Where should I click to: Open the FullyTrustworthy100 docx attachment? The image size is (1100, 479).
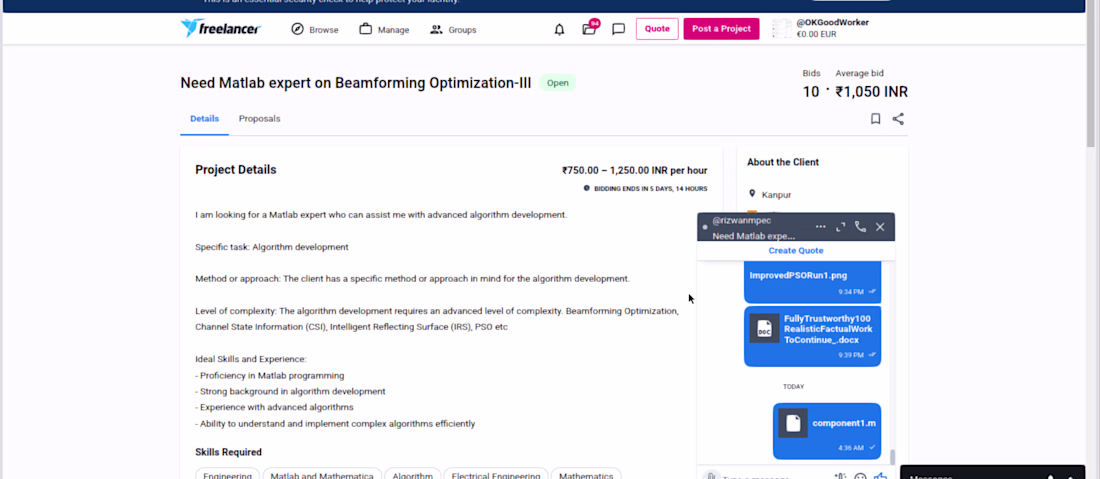point(812,336)
